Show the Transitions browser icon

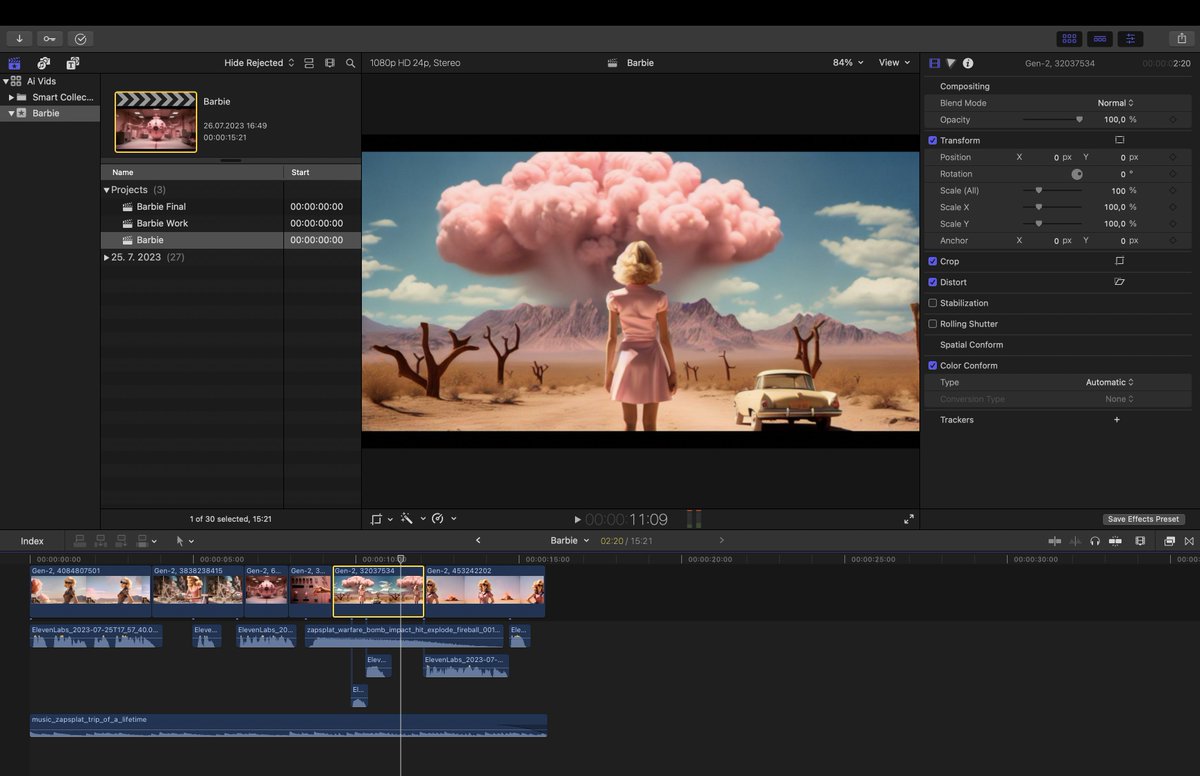[1189, 541]
